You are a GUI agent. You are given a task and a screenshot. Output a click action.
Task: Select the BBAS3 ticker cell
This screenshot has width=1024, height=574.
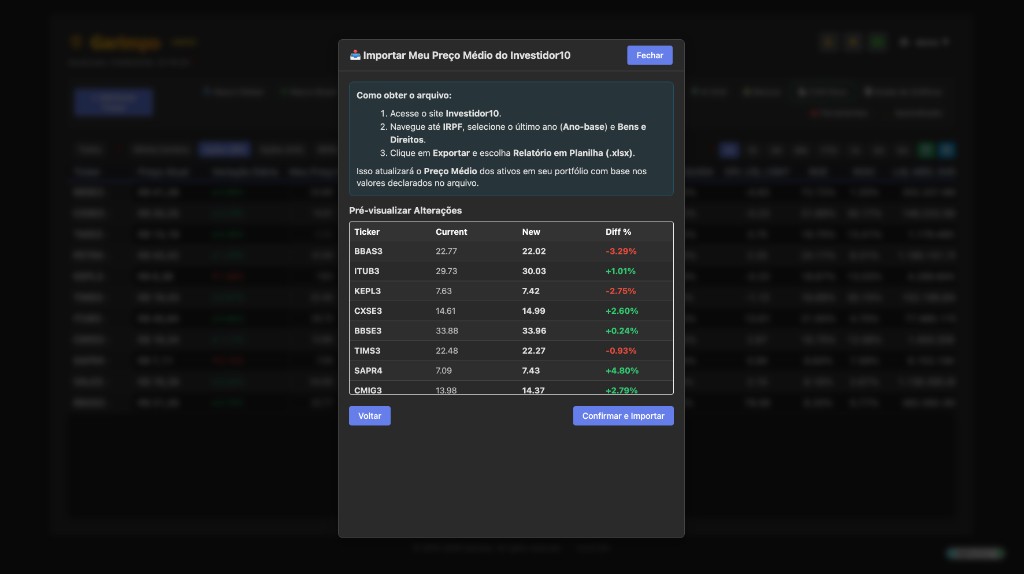(368, 251)
